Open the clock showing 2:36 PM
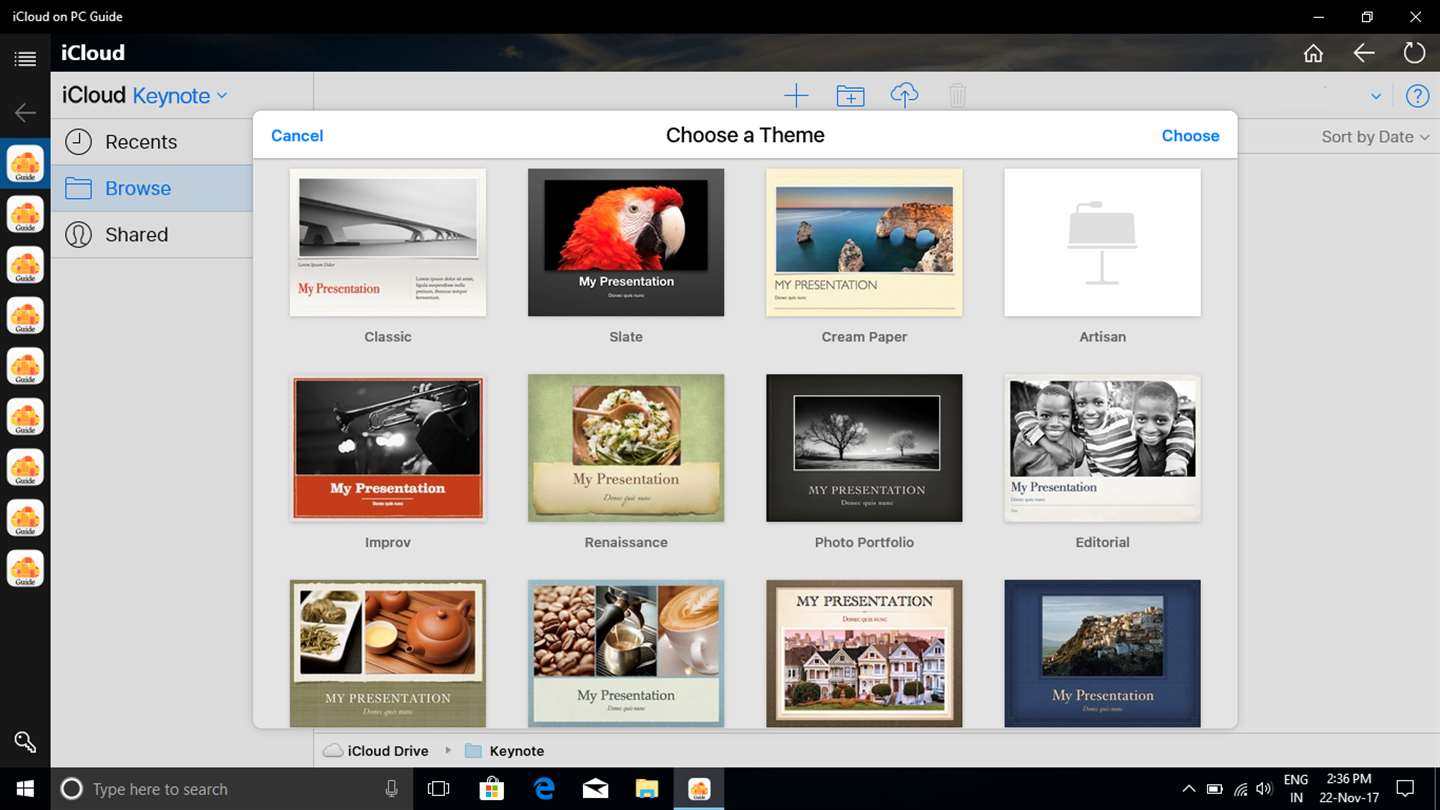This screenshot has height=810, width=1440. coord(1349,789)
